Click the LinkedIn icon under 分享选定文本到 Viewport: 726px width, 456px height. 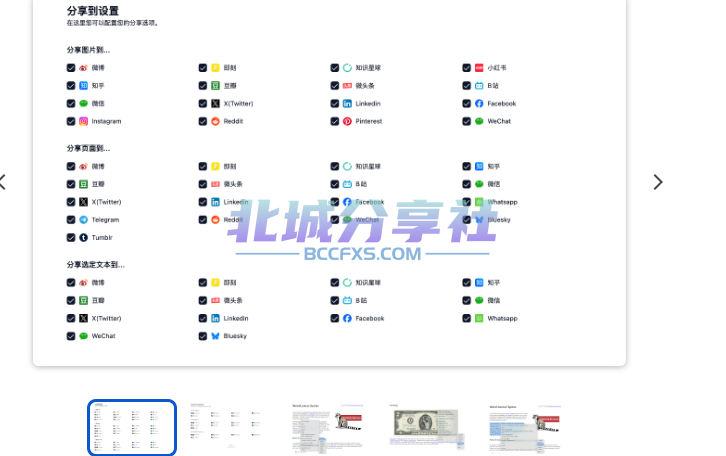coord(215,318)
